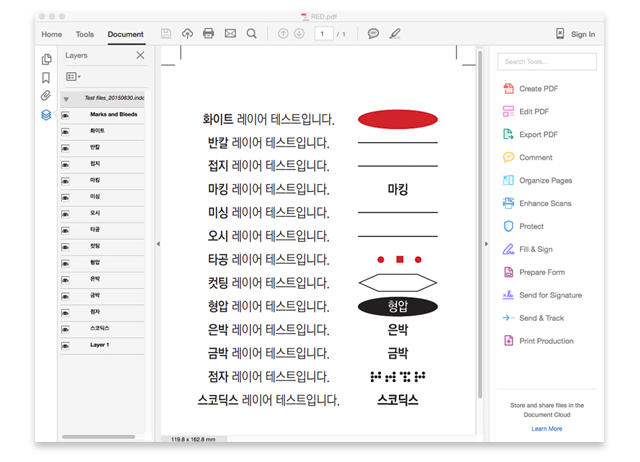
Task: Select the 컷팅 layer name
Action: point(95,246)
